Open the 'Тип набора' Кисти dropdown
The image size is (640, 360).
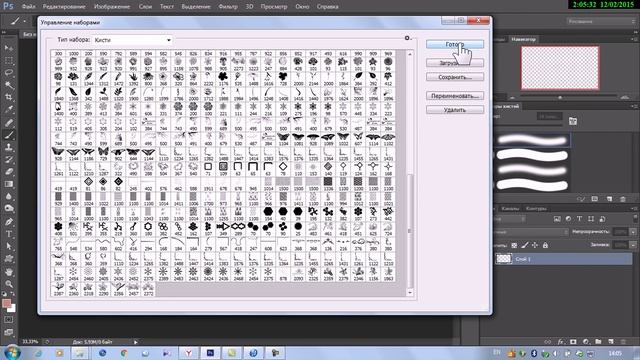pyautogui.click(x=133, y=40)
